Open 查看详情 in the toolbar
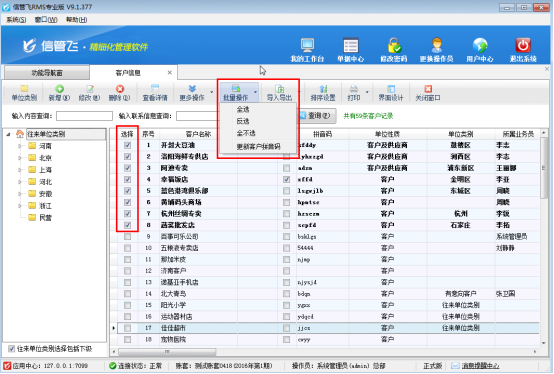This screenshot has width=554, height=374. pos(155,93)
